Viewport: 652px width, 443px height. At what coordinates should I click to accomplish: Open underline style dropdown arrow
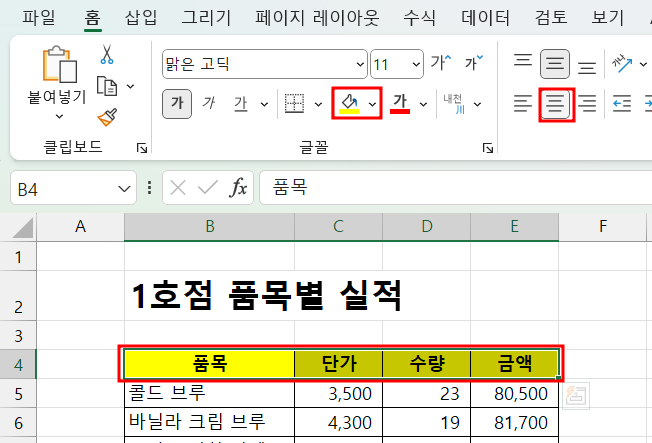pos(264,104)
